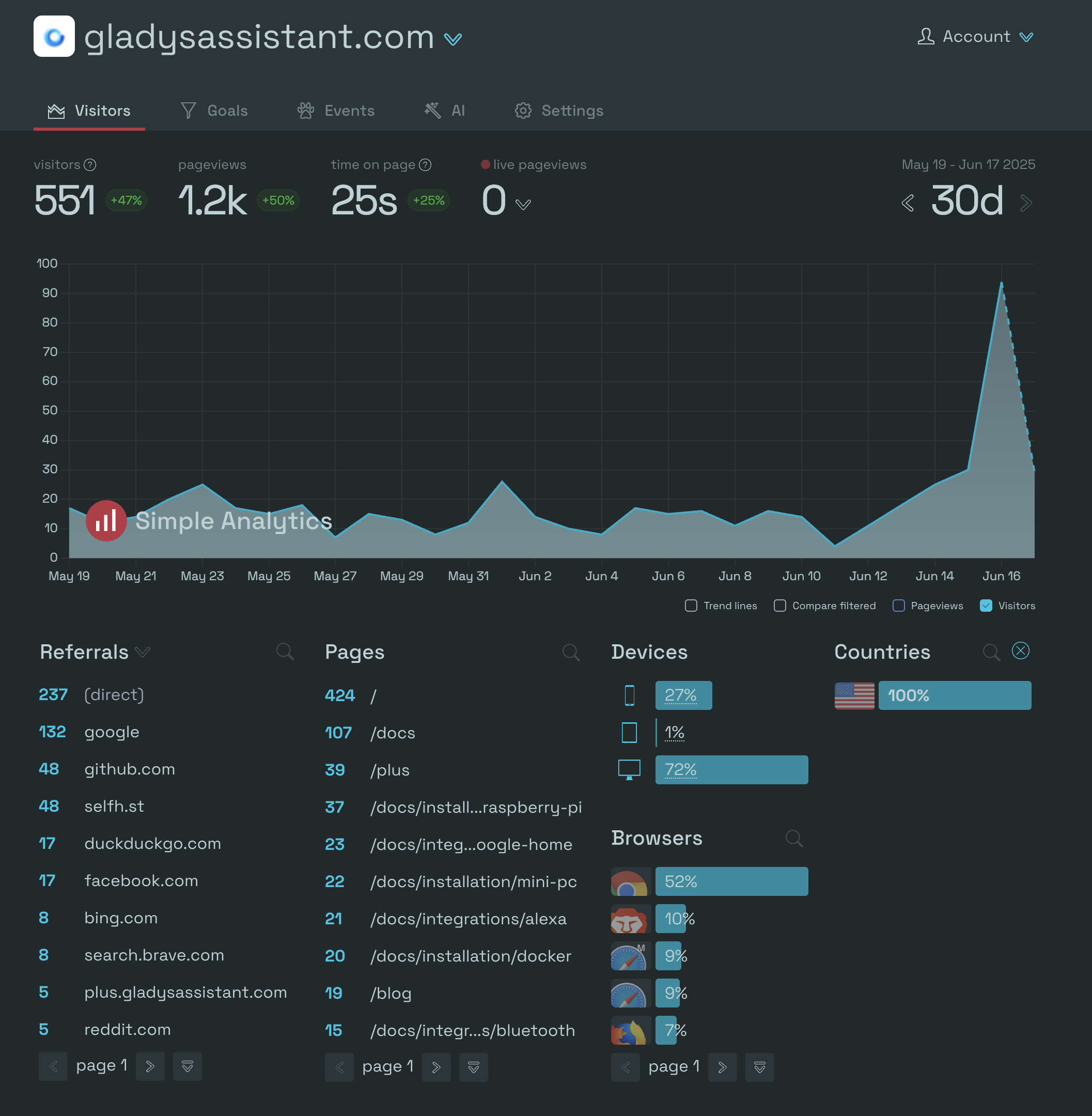Select the /blog page row
1092x1116 pixels.
(453, 994)
